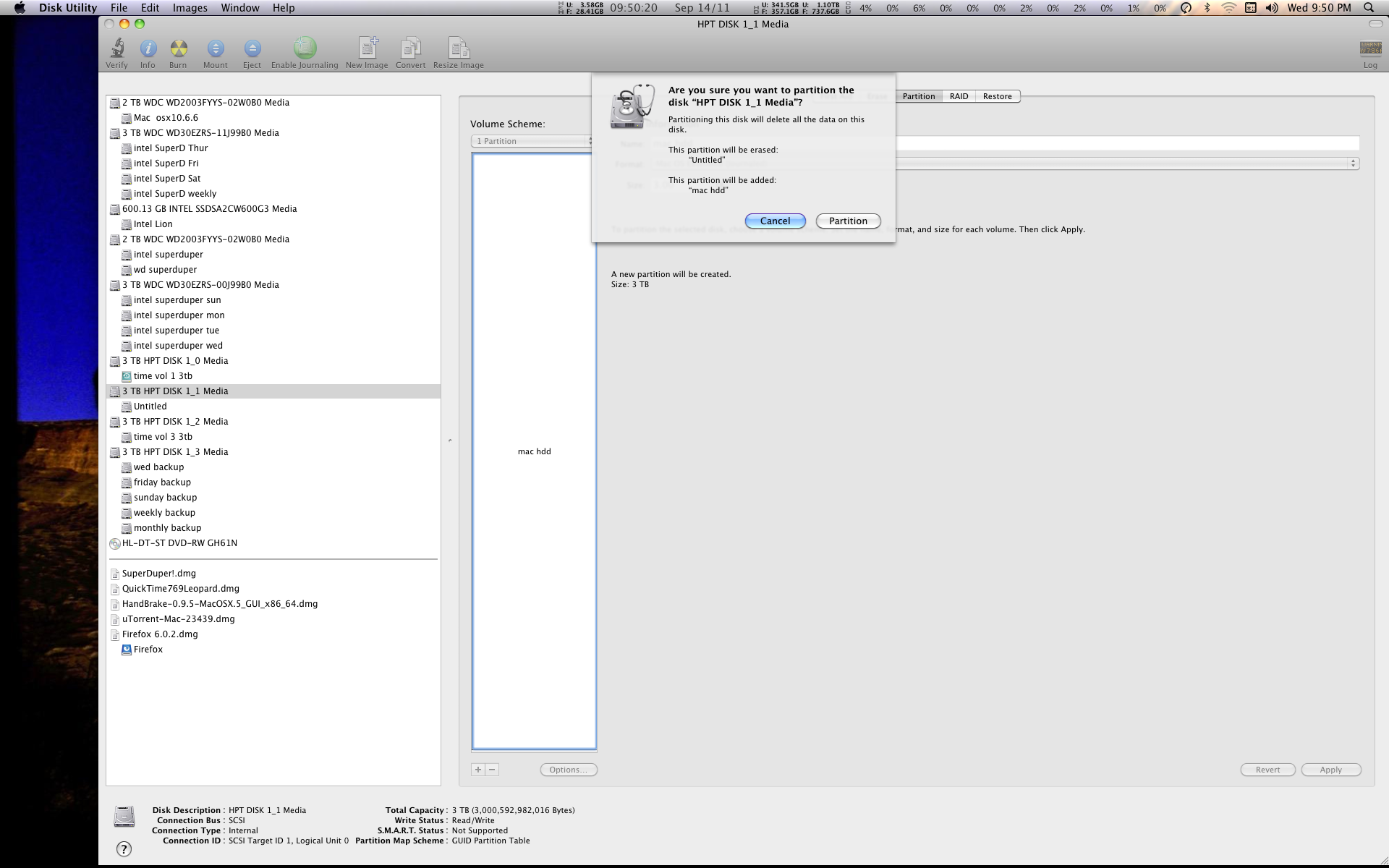Viewport: 1389px width, 868px height.
Task: Eject the selected disk via toolbar
Action: 252,54
